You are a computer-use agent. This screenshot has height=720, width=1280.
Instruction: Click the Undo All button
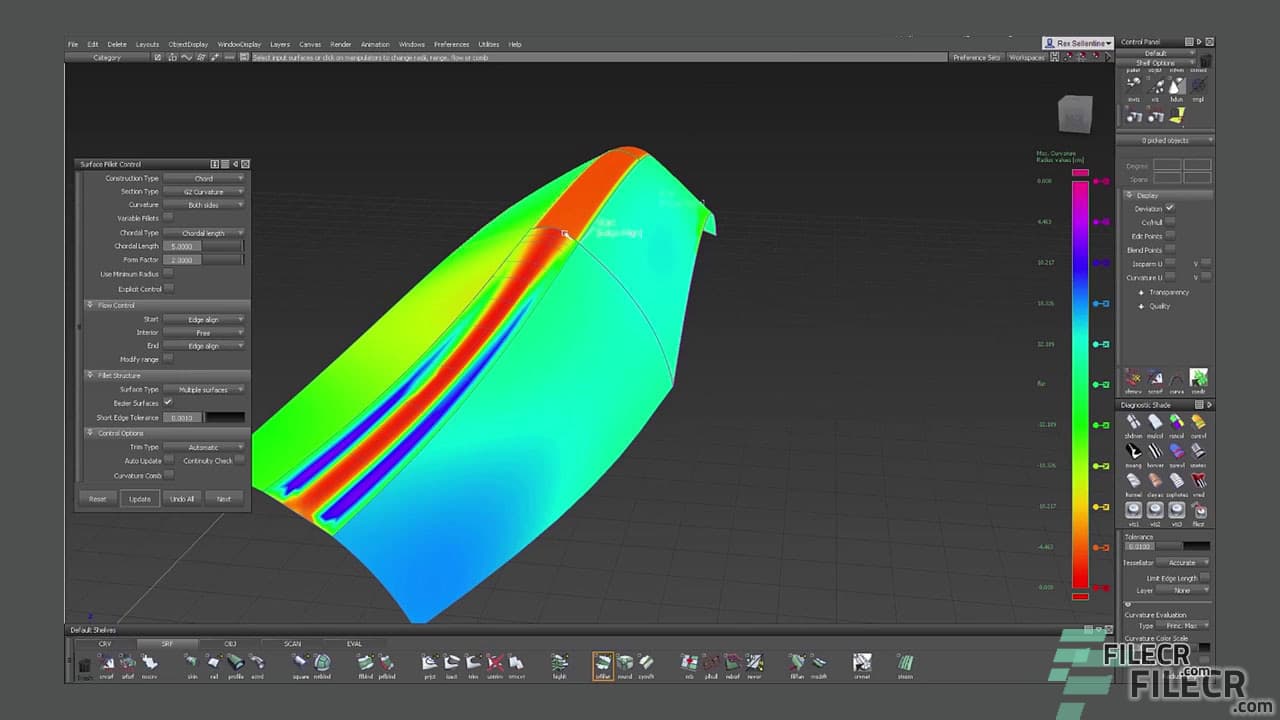click(x=183, y=498)
